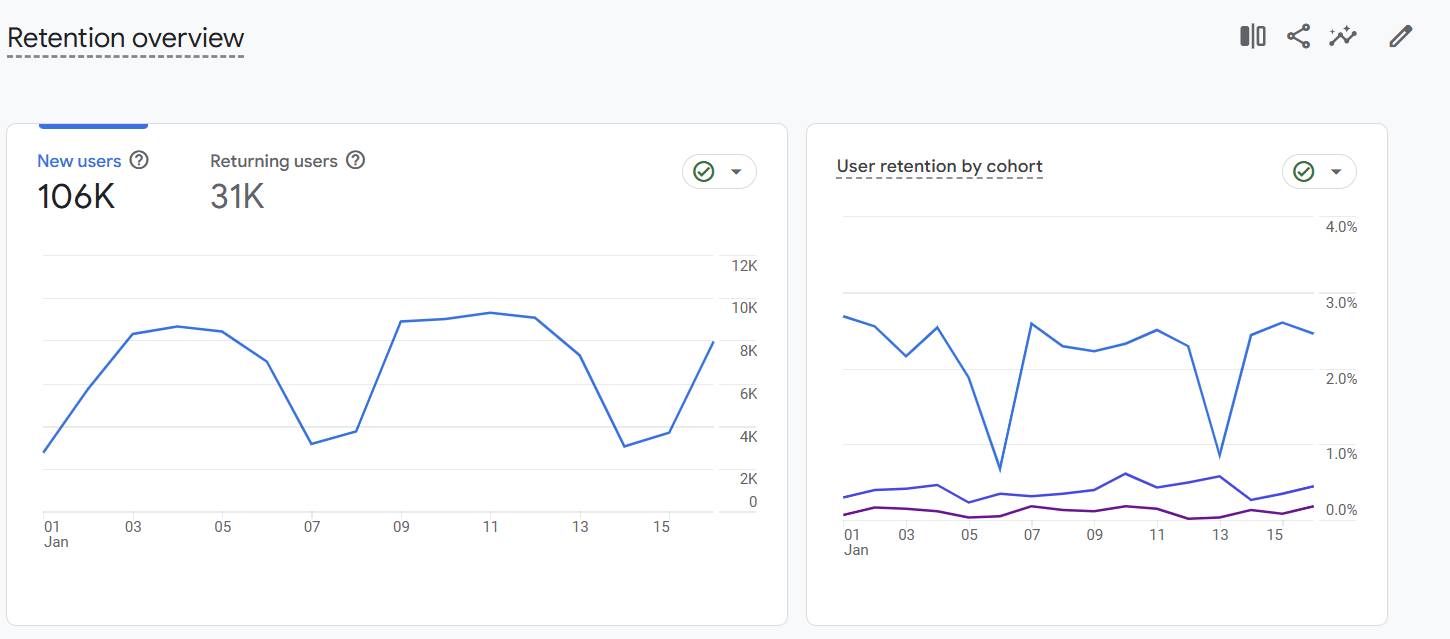Click the 01 Jan axis label on users chart
This screenshot has height=639, width=1450.
[56, 533]
